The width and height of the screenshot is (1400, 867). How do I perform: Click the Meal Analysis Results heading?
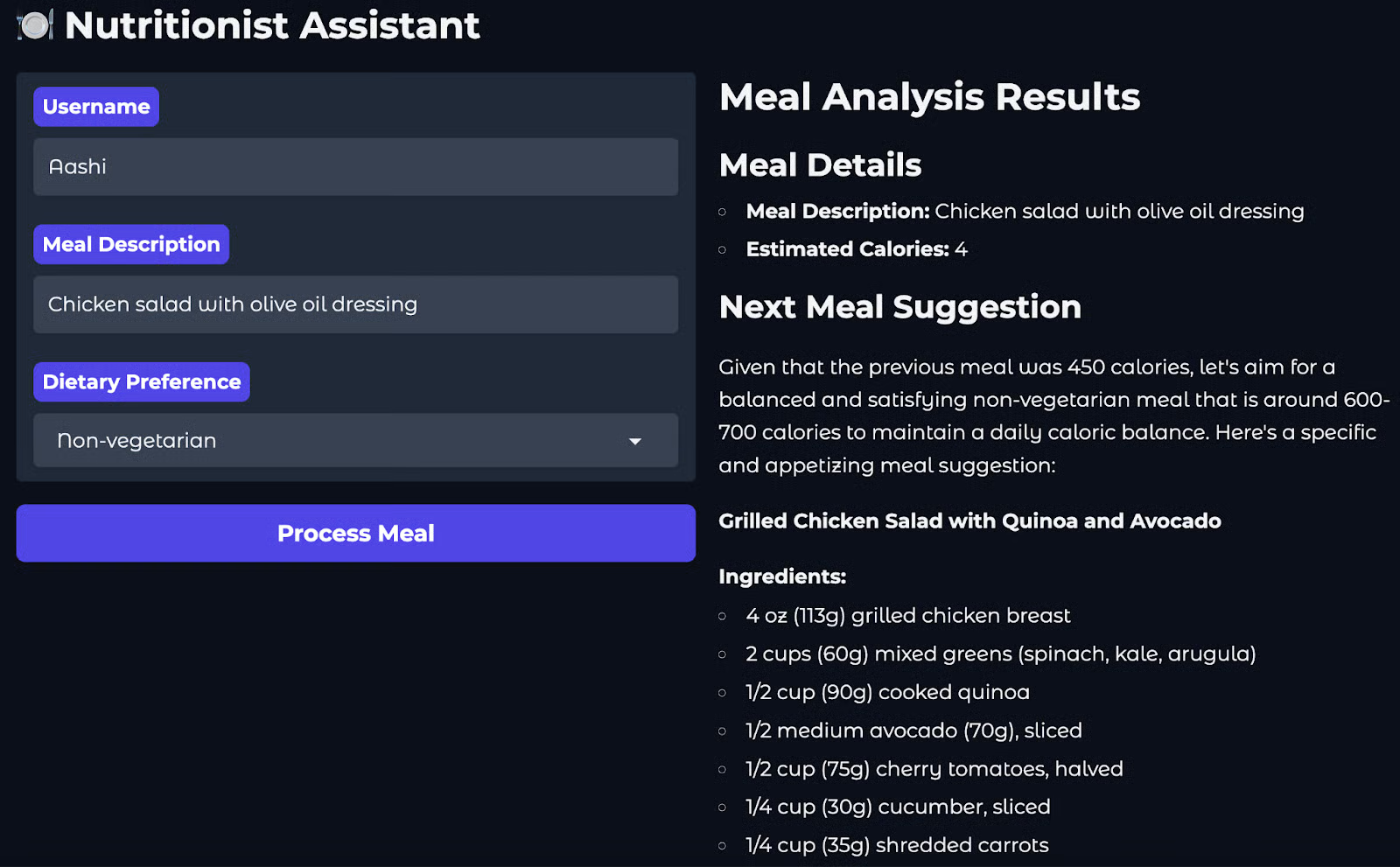point(929,96)
